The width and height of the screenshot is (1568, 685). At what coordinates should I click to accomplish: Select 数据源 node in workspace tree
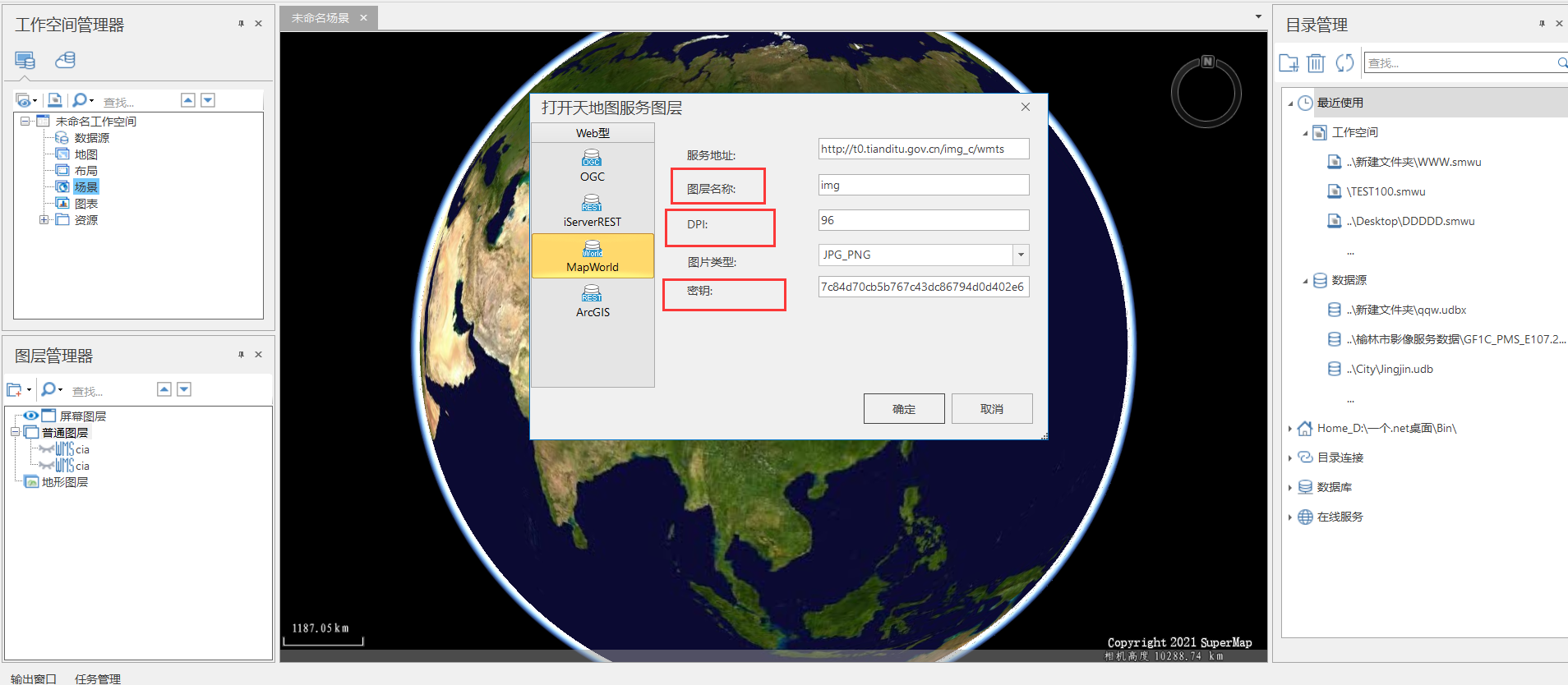[91, 137]
